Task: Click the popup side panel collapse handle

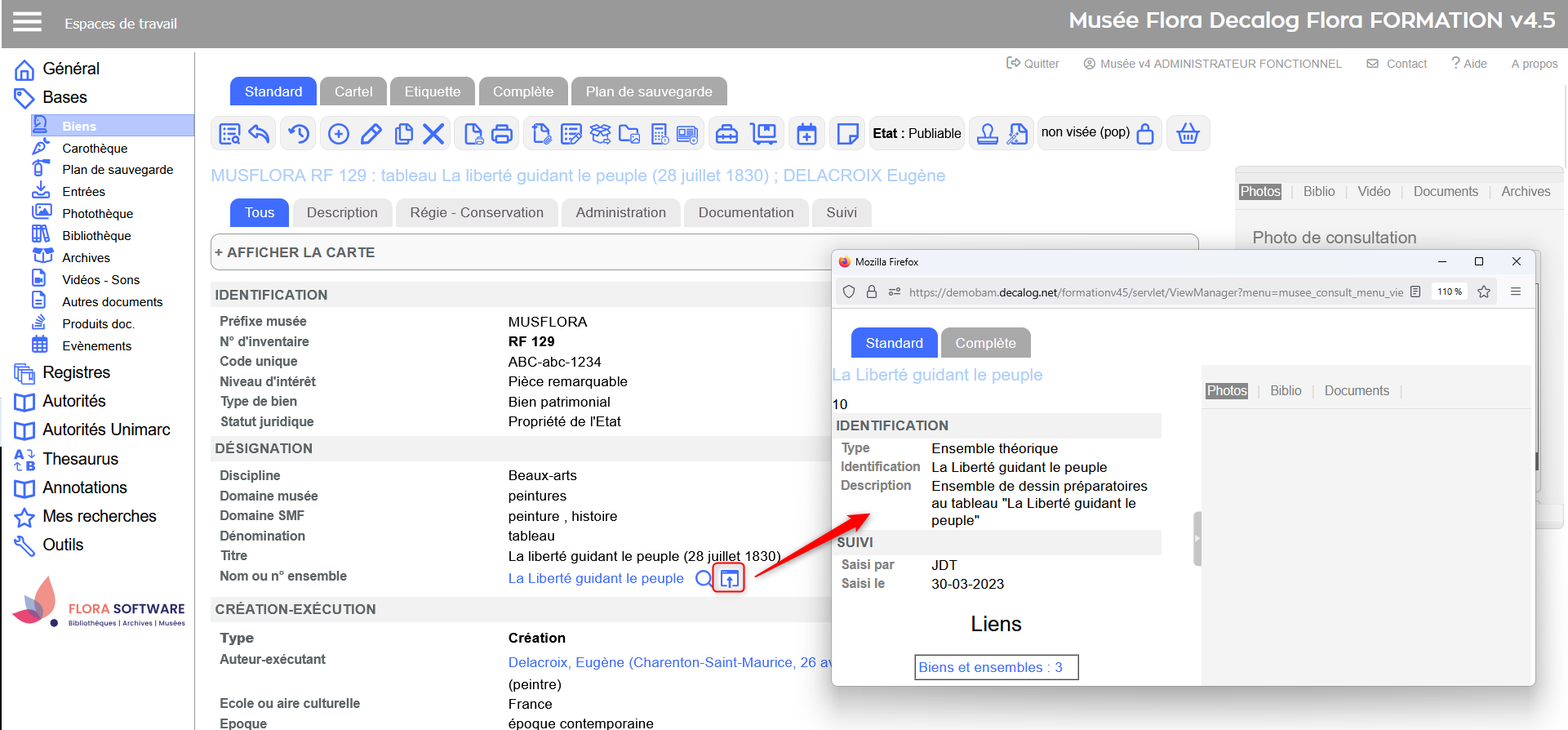Action: pos(1197,538)
